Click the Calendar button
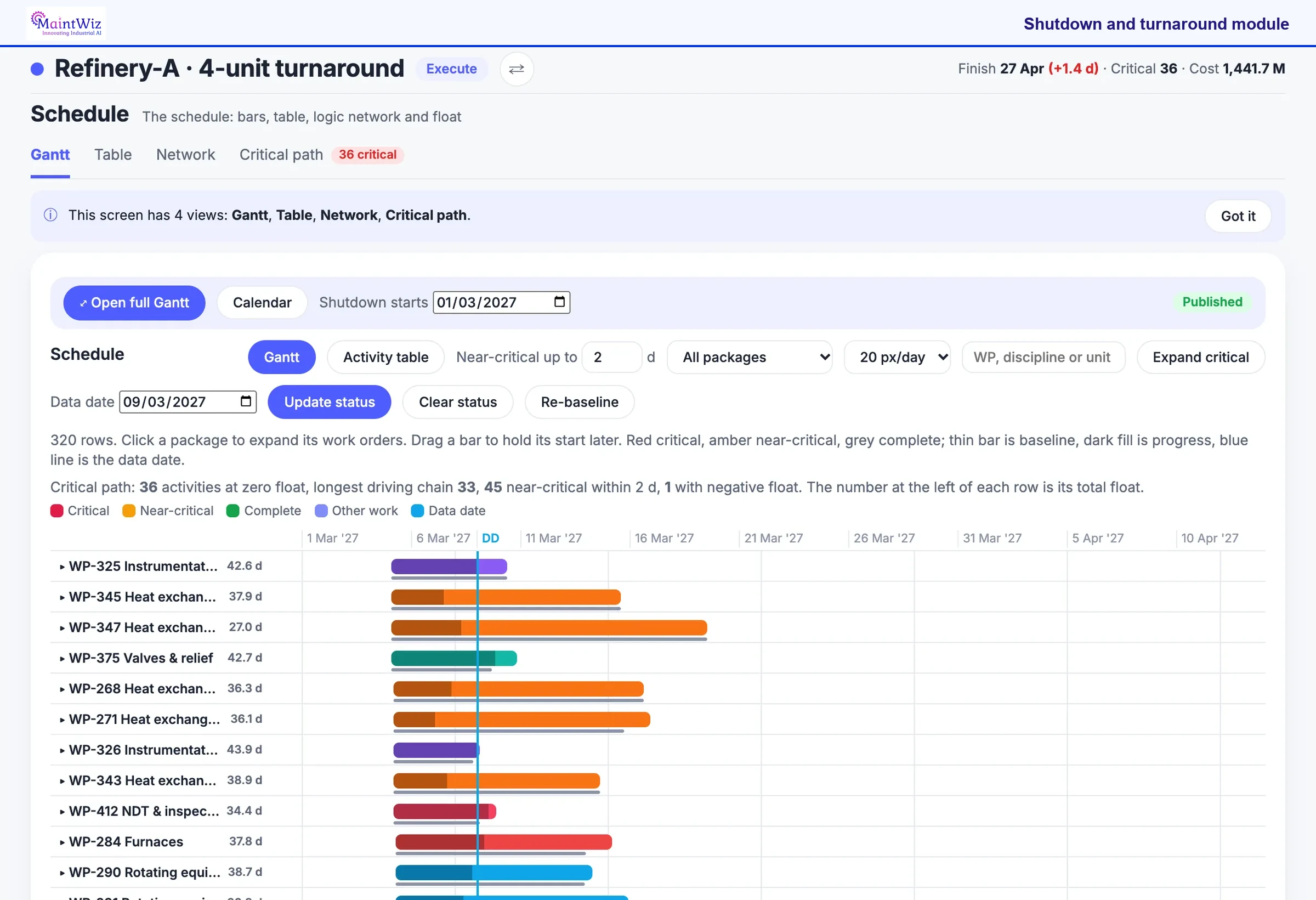This screenshot has width=1316, height=900. coord(262,302)
